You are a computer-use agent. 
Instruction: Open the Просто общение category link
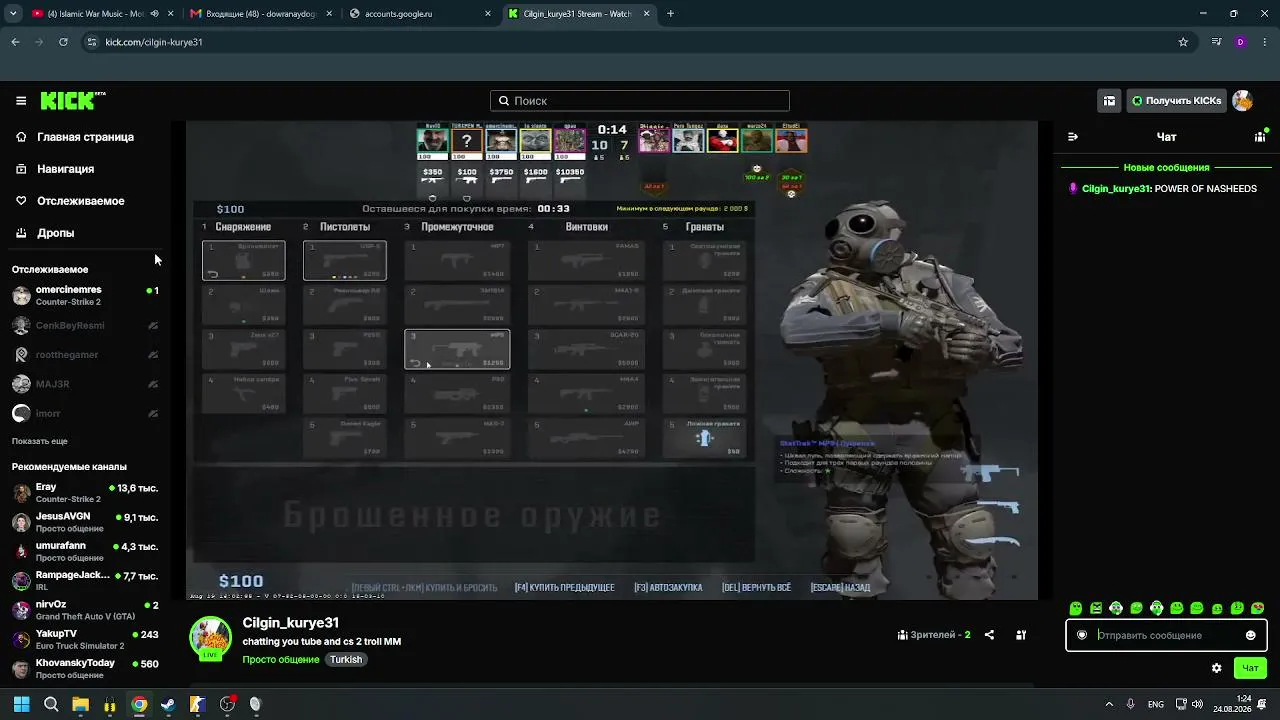[x=281, y=660]
